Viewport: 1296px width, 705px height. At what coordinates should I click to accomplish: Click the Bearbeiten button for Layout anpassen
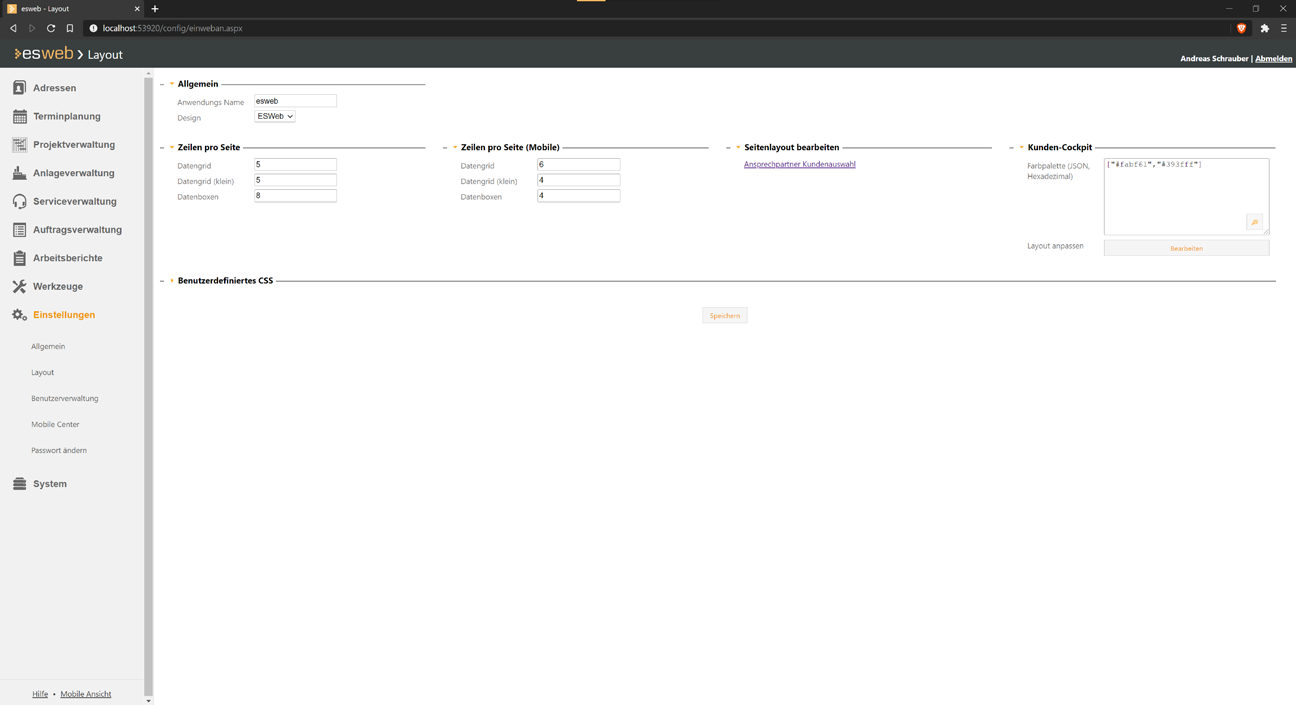tap(1186, 248)
